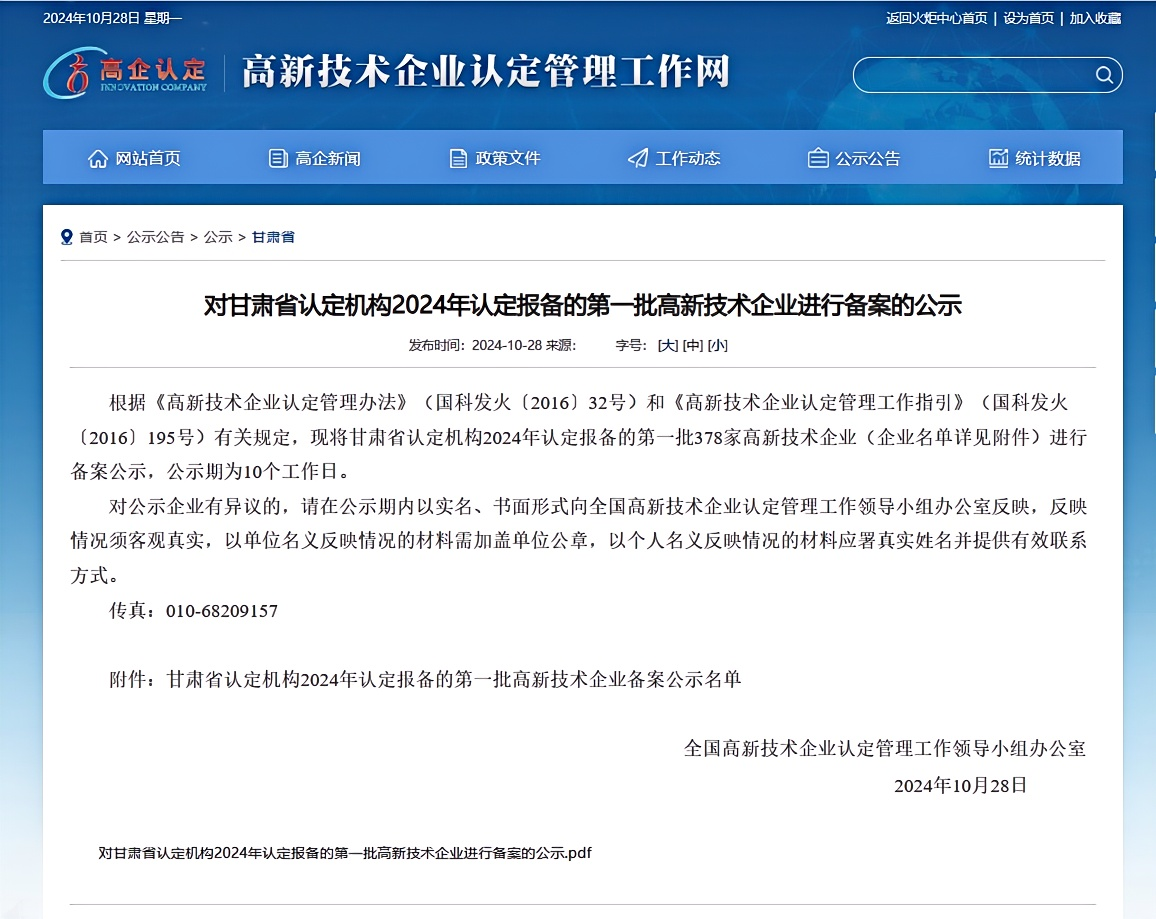Set font size to medium 中
Image resolution: width=1156 pixels, height=919 pixels.
click(x=692, y=345)
